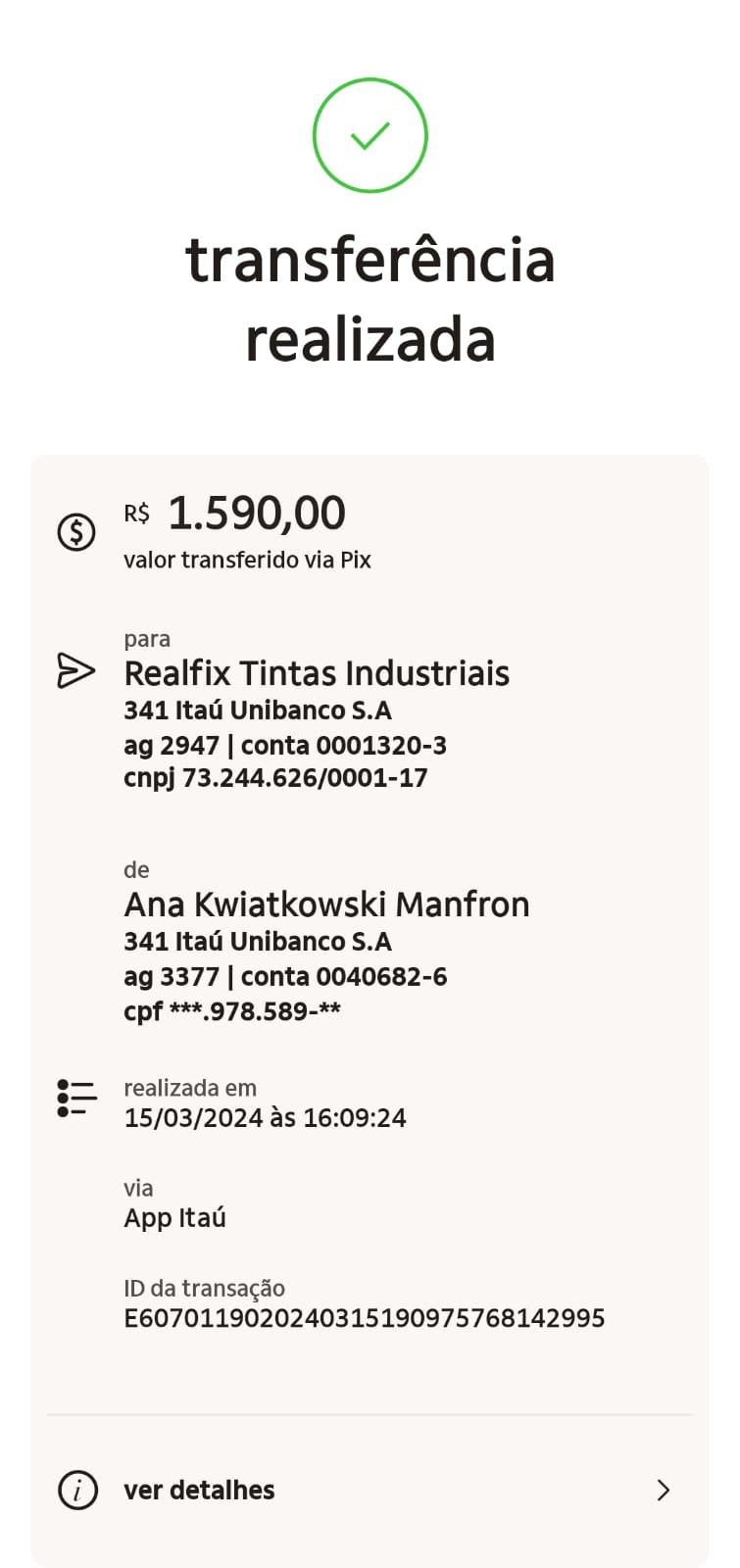Click the sender masked CPF line

pyautogui.click(x=232, y=1011)
